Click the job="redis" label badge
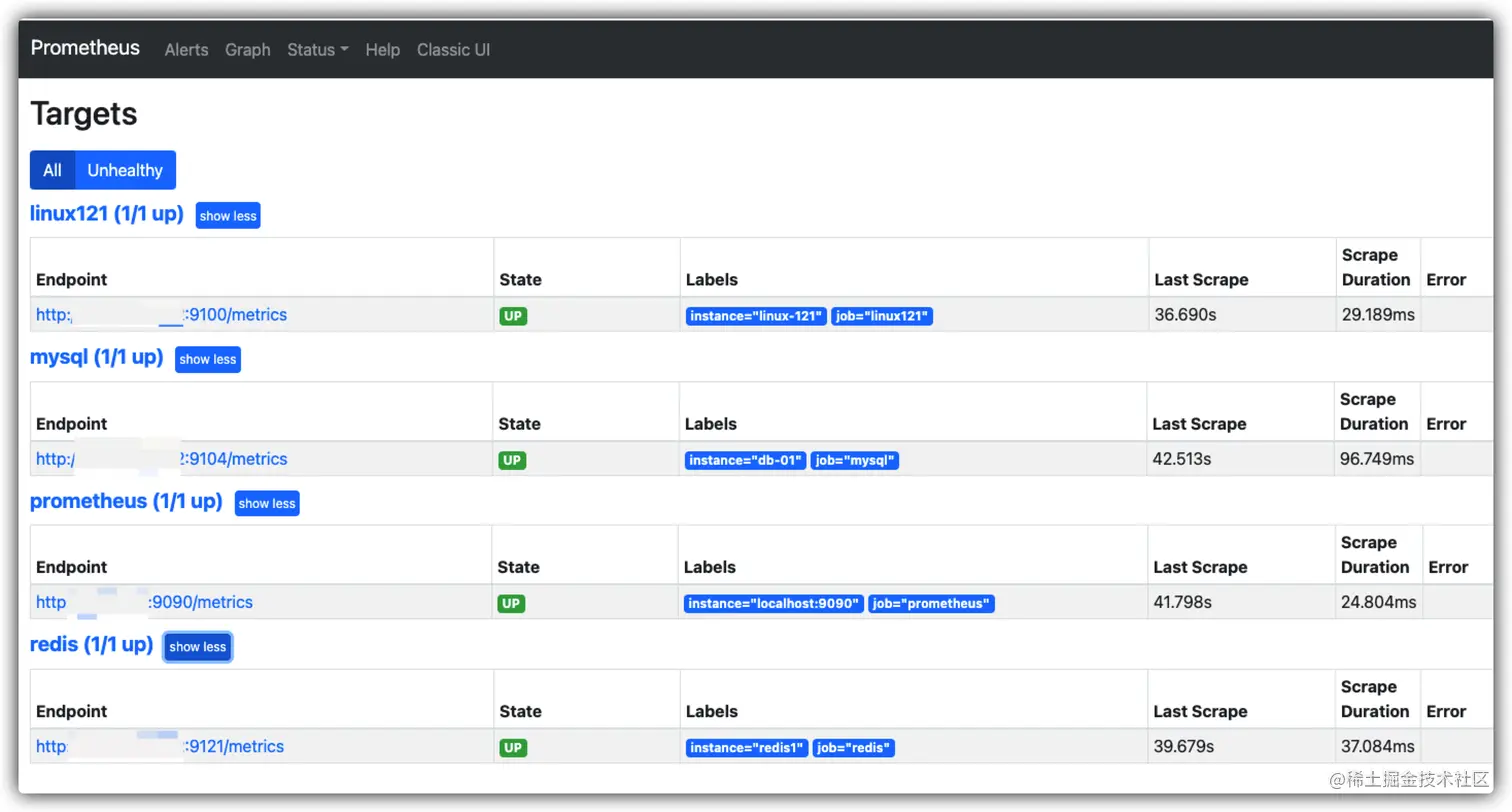Viewport: 1512px width, 812px height. pyautogui.click(x=853, y=748)
